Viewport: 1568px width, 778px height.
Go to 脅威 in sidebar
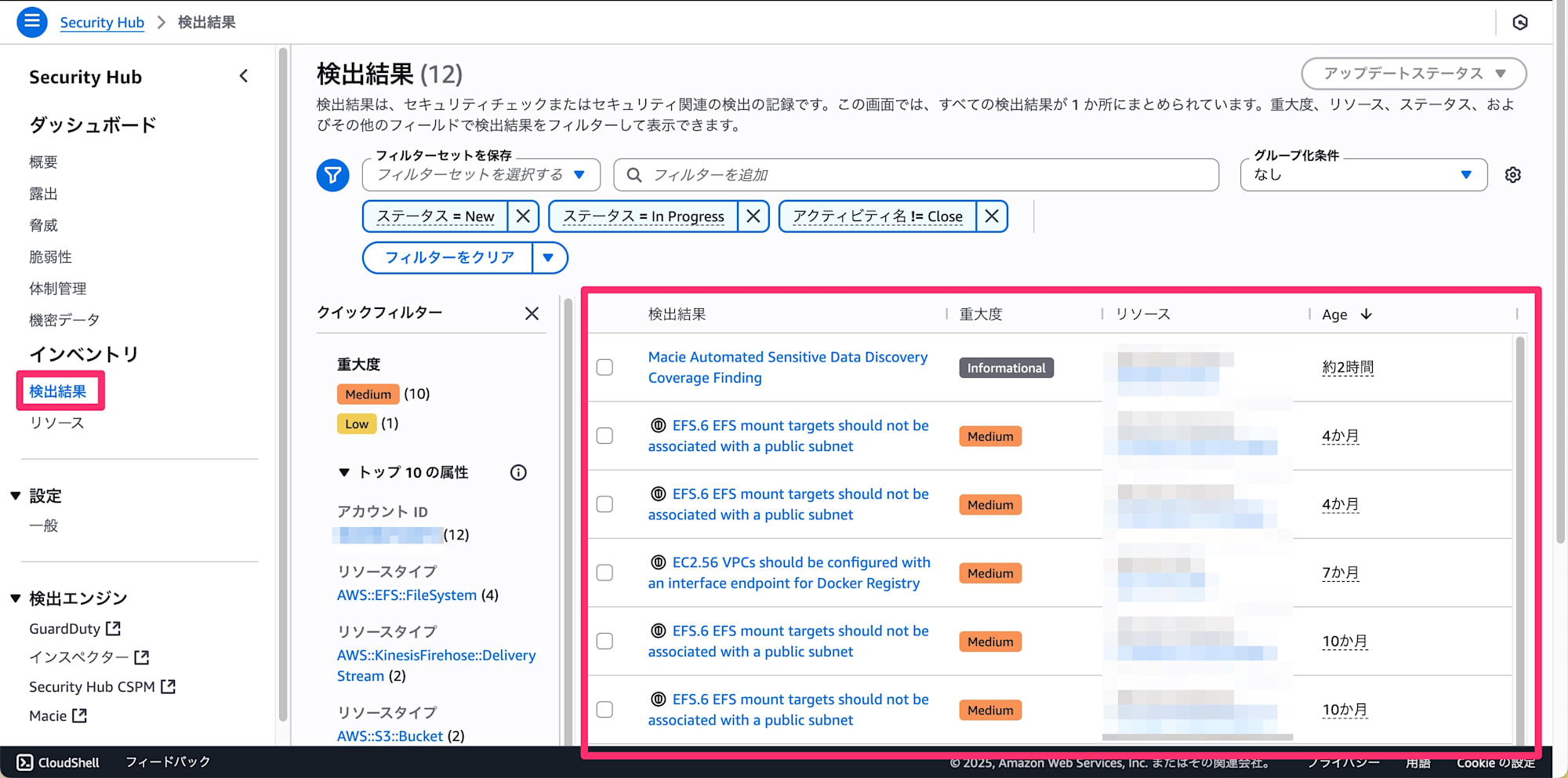pos(43,225)
